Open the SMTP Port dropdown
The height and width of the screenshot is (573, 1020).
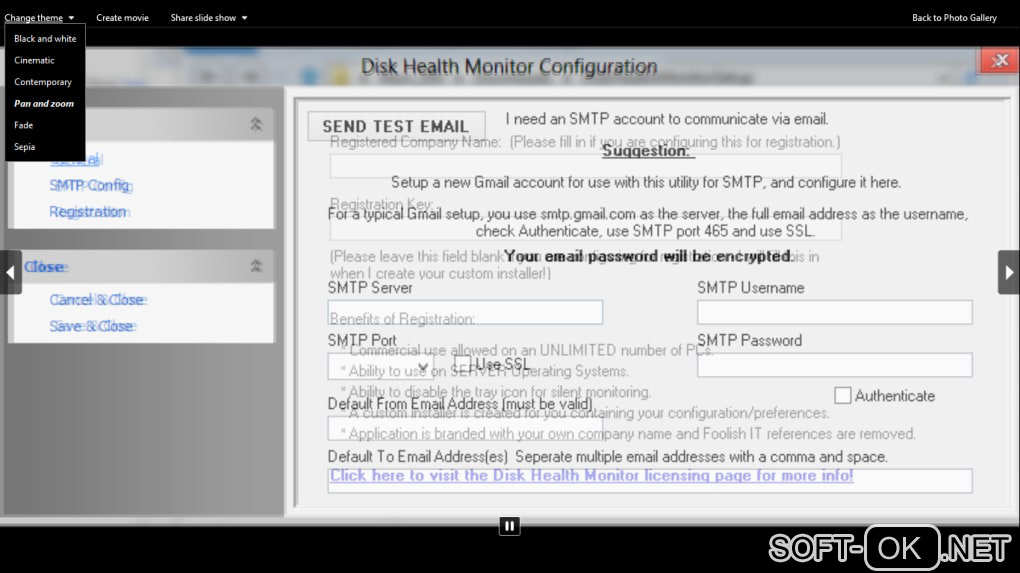[x=381, y=367]
